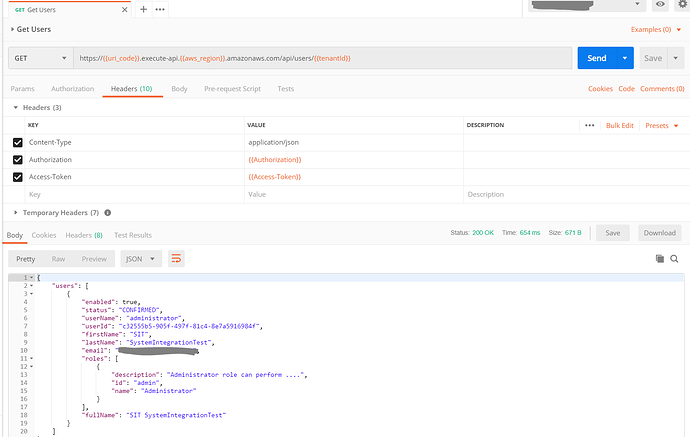This screenshot has width=690, height=437.
Task: Open the response Cookies tab
Action: coord(44,235)
